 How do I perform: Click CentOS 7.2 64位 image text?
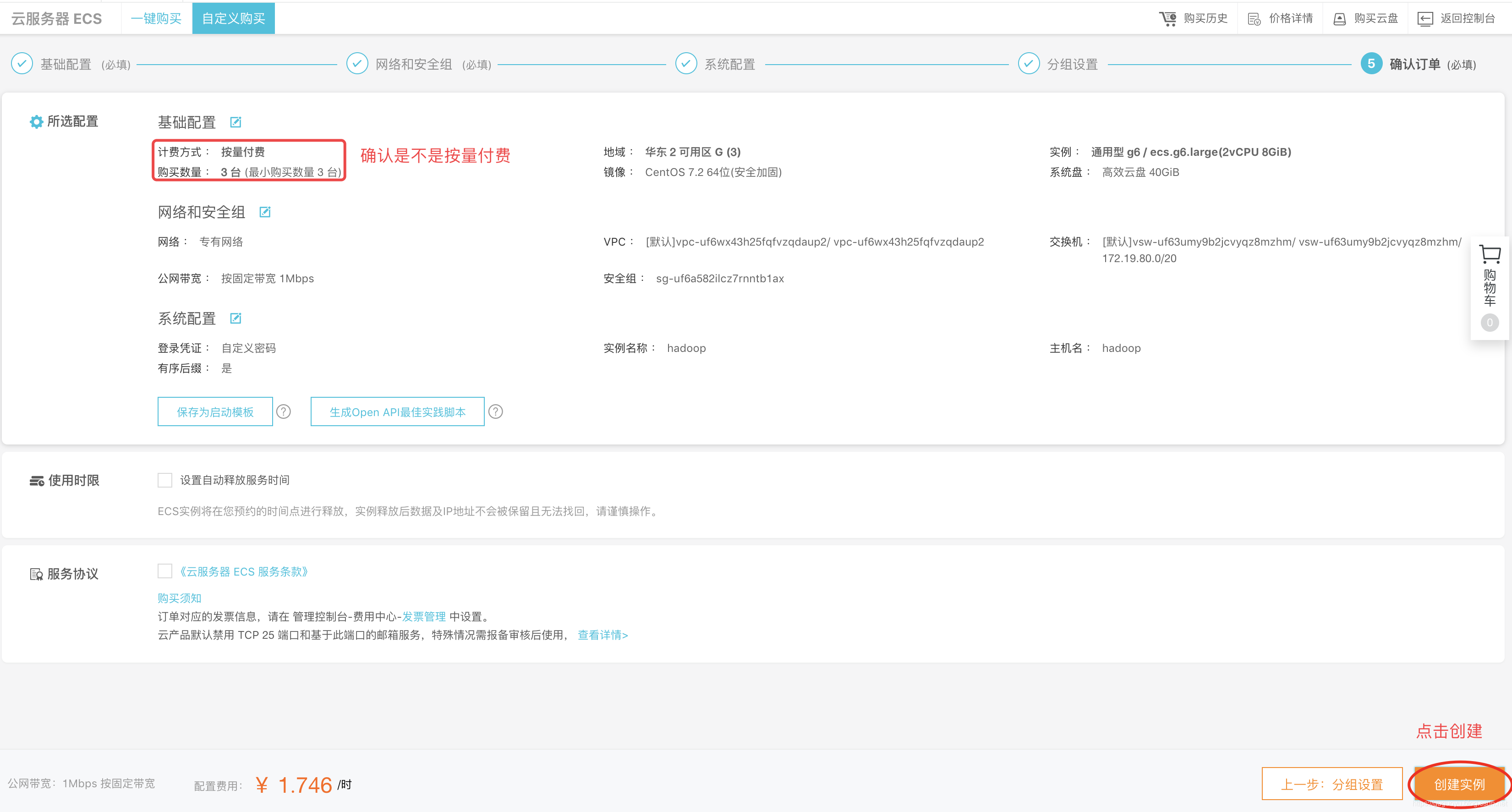pyautogui.click(x=713, y=172)
